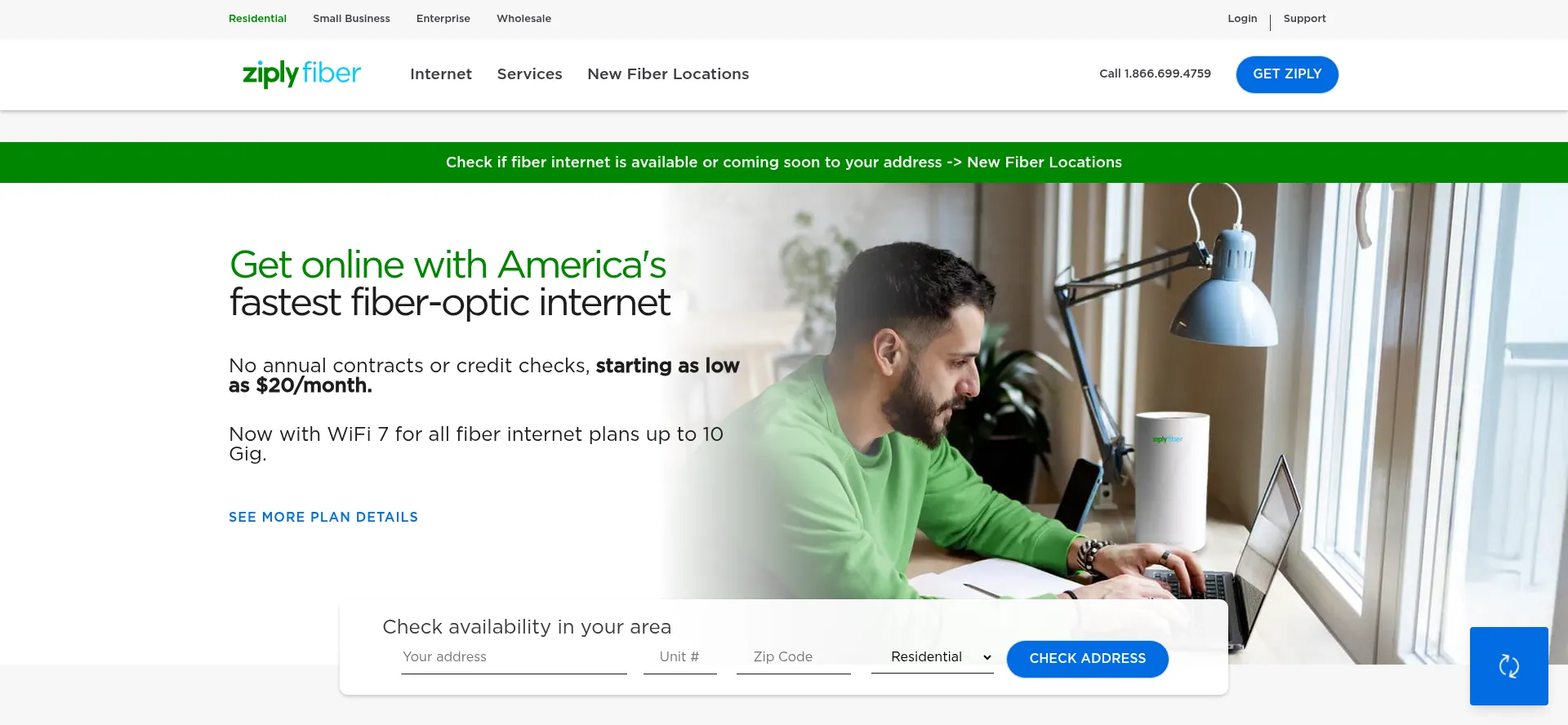Open the Residential service type dropdown
This screenshot has width=1568, height=725.
[x=933, y=657]
